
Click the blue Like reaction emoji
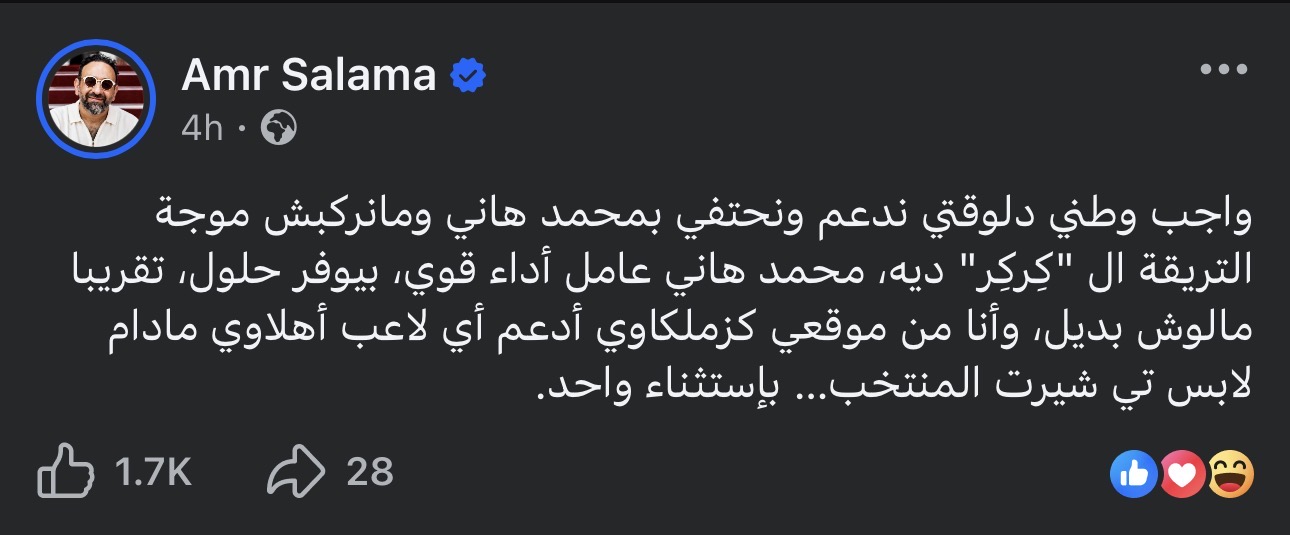pyautogui.click(x=1133, y=473)
